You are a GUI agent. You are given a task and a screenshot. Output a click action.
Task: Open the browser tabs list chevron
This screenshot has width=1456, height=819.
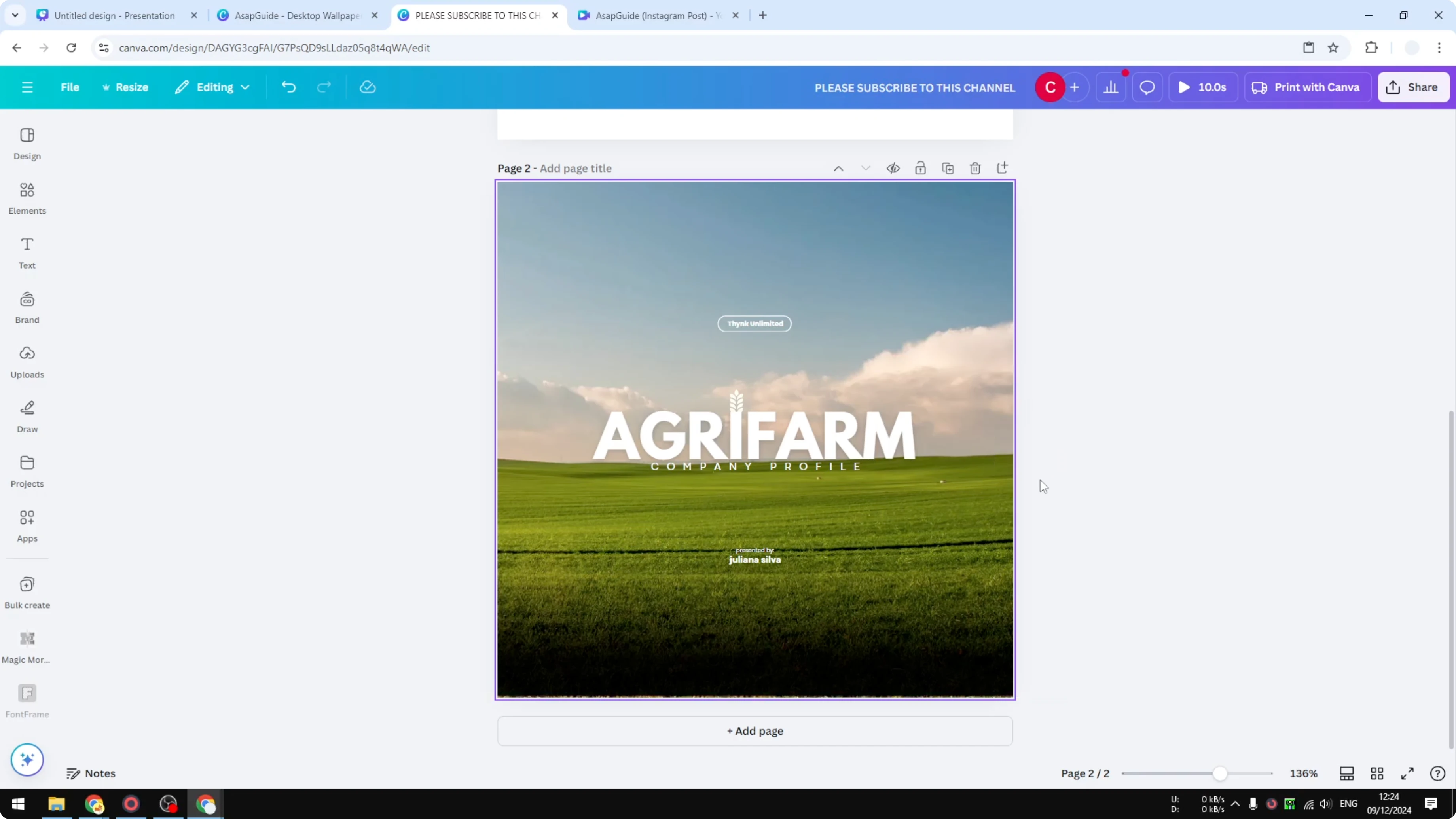pos(15,15)
